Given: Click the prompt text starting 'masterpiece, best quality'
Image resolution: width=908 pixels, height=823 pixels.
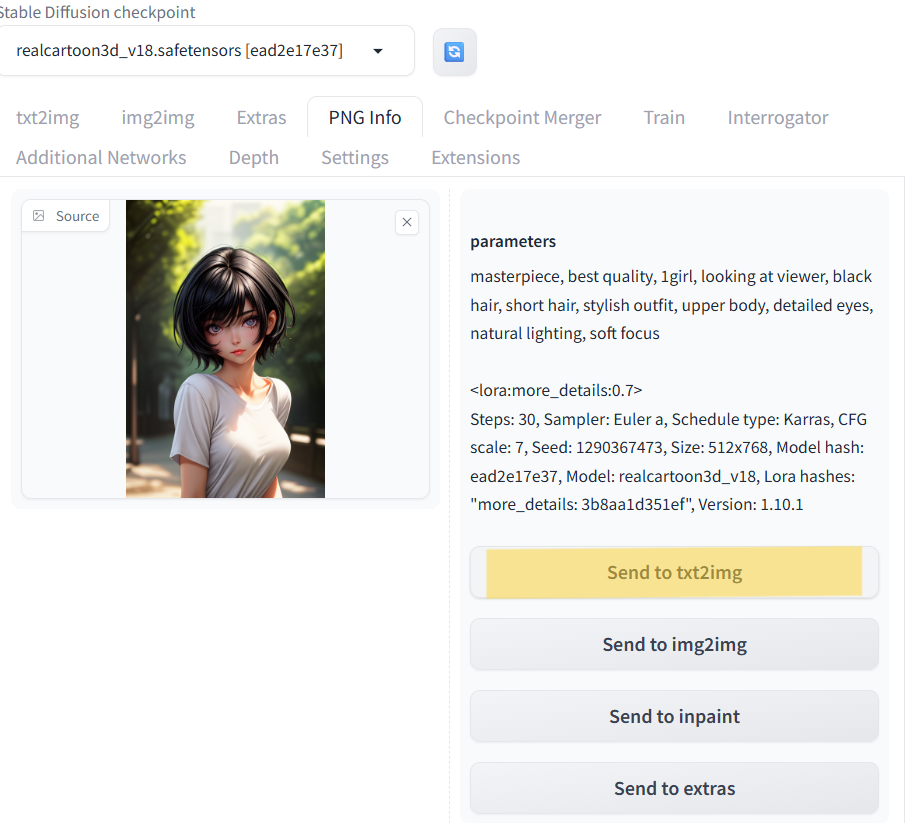Looking at the screenshot, I should [x=672, y=305].
